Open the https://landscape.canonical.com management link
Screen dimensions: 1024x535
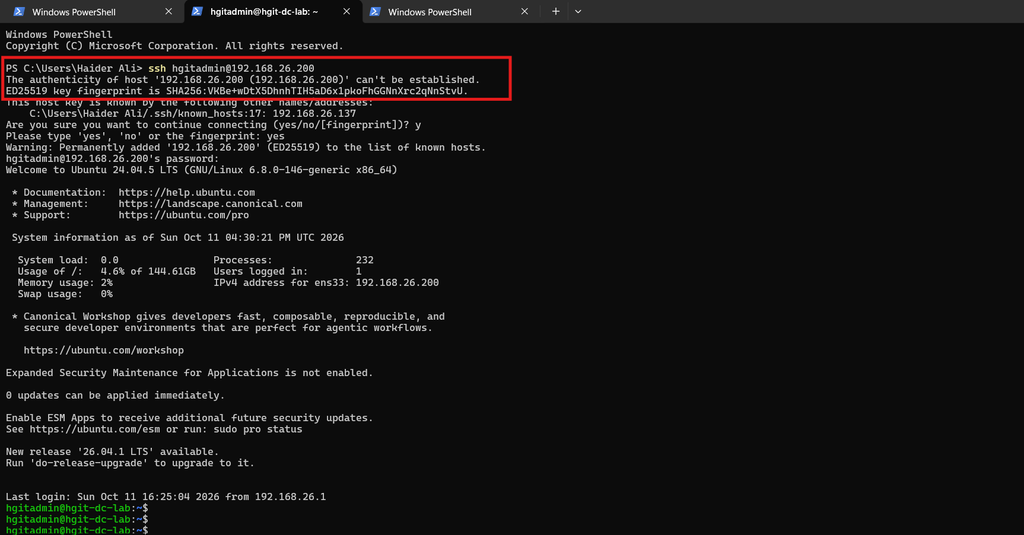click(x=210, y=204)
